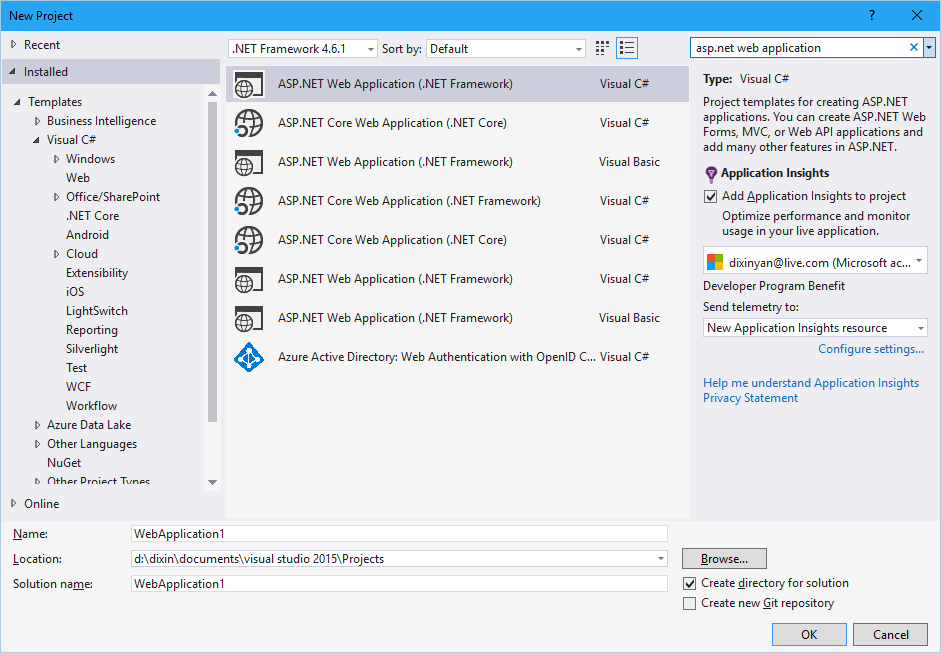941x653 pixels.
Task: Click the Browse button
Action: pos(724,559)
